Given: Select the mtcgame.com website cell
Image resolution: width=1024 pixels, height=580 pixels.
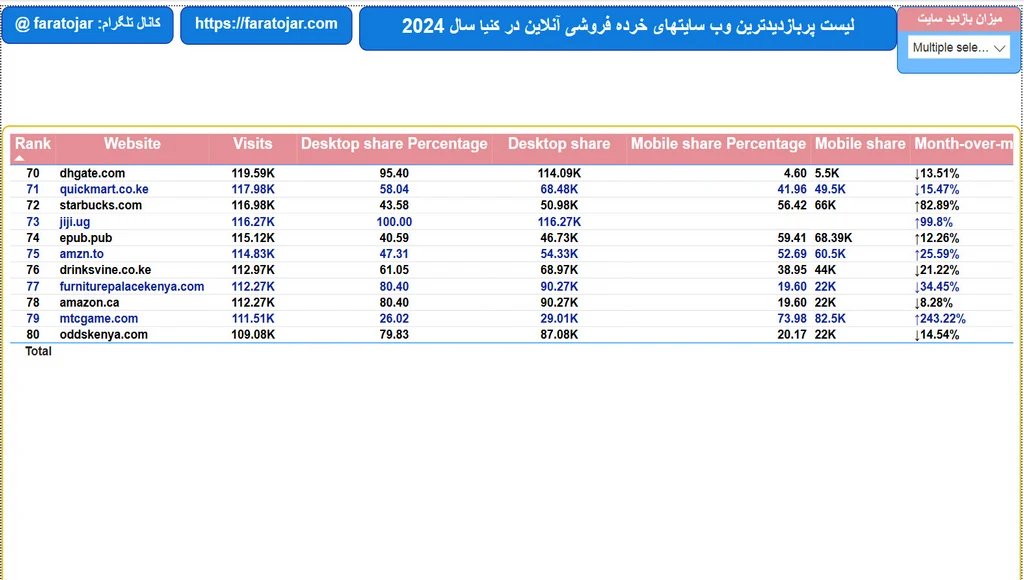Looking at the screenshot, I should point(99,319).
